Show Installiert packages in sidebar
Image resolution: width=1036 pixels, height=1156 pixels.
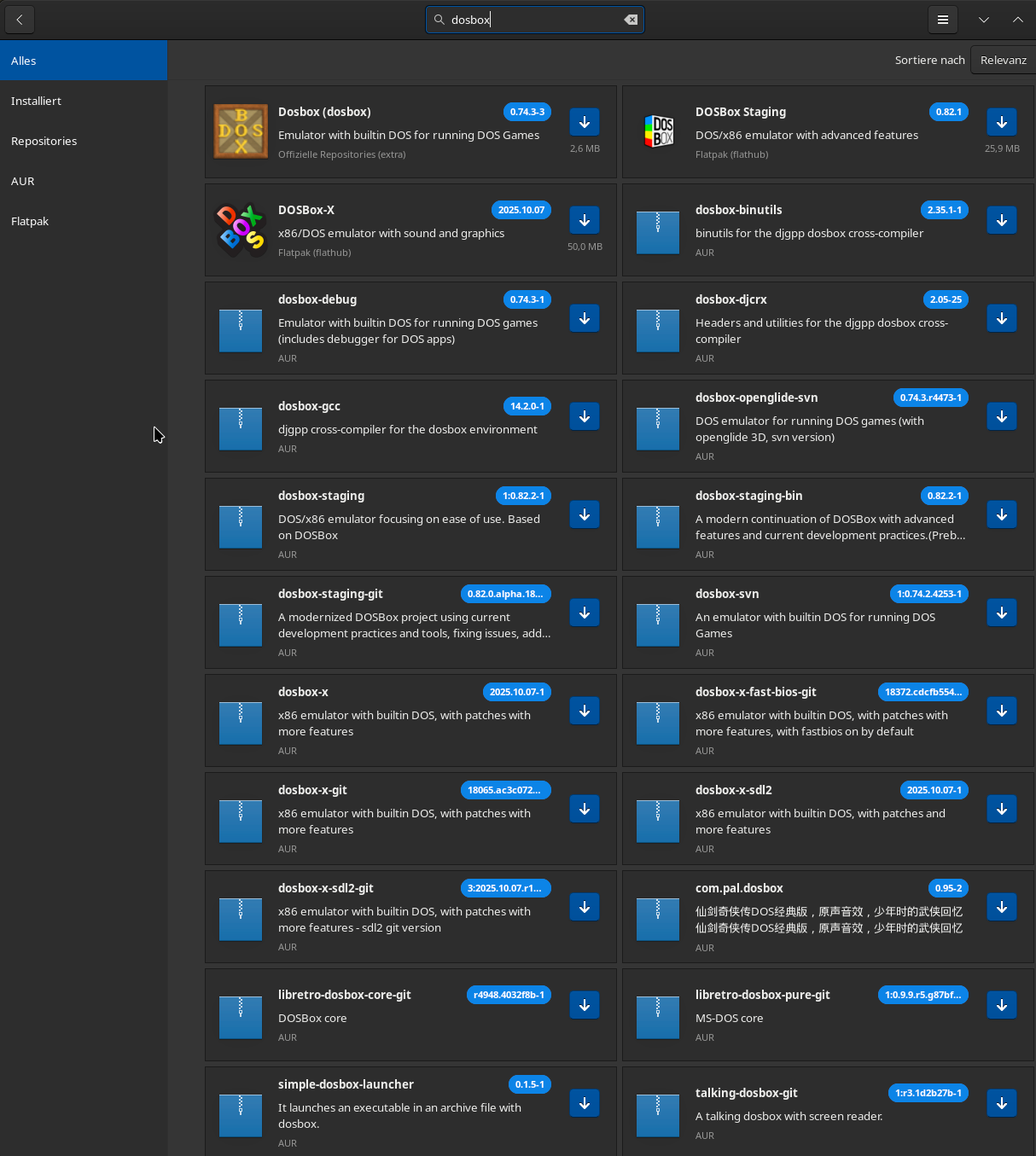tap(84, 101)
